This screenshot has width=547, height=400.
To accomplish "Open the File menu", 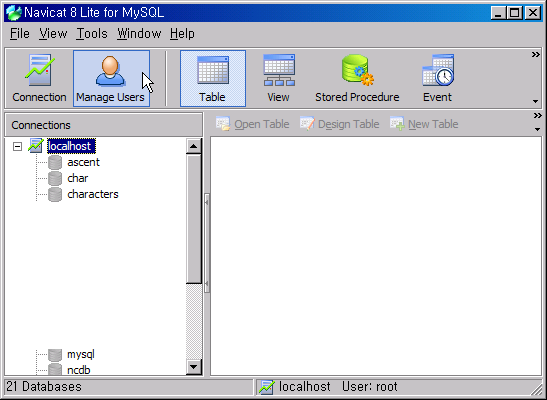I will click(20, 34).
